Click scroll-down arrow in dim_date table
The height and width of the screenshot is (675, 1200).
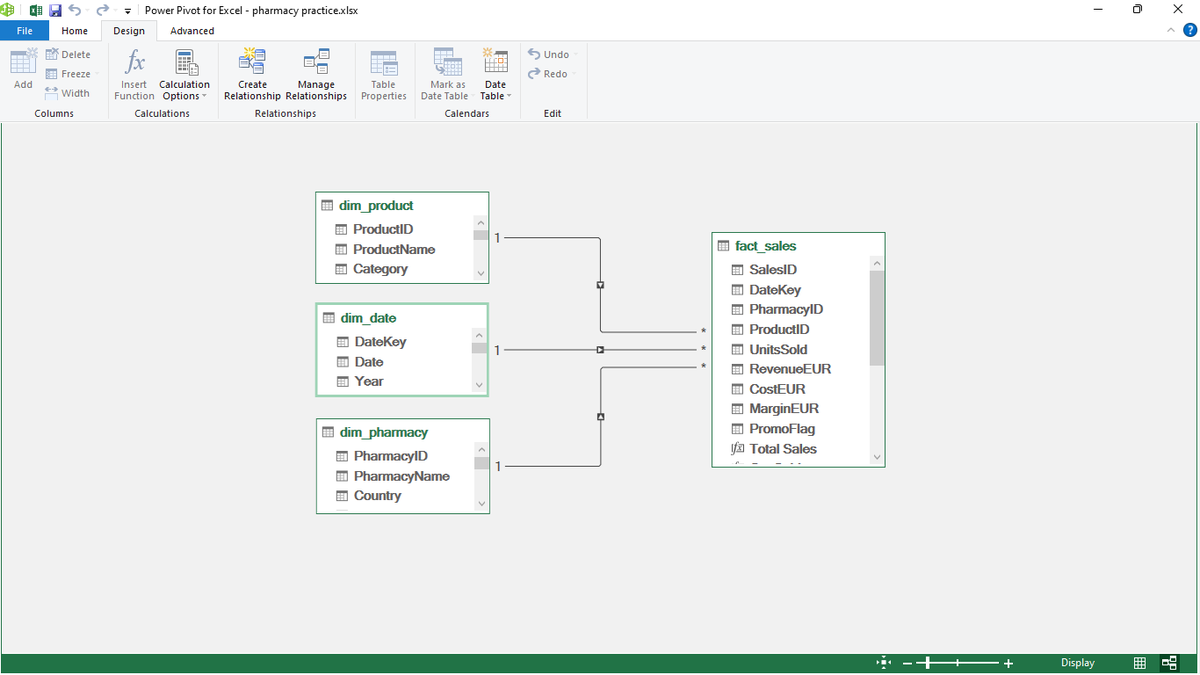pos(479,386)
